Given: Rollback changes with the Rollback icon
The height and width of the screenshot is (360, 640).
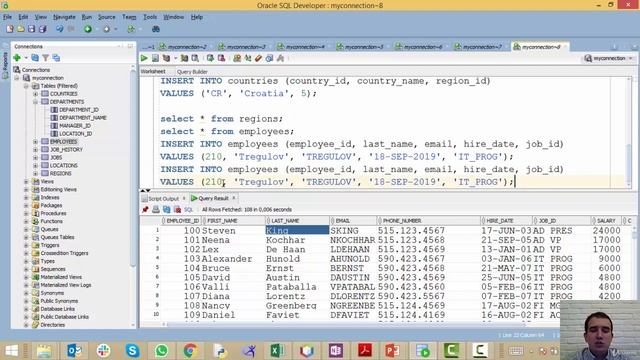Looking at the screenshot, I should (x=221, y=58).
